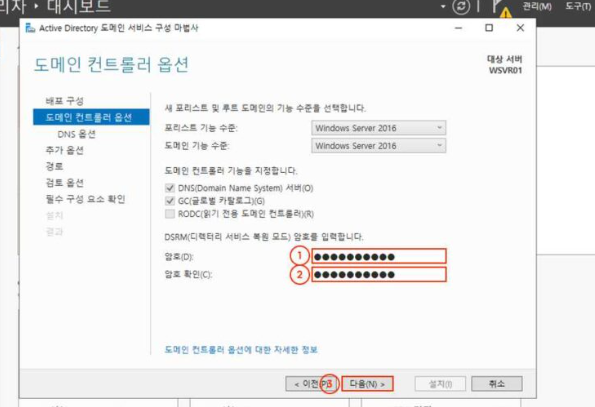This screenshot has height=407, width=595.
Task: Open the dropdown arrow beside the refresh icon
Action: 443,6
